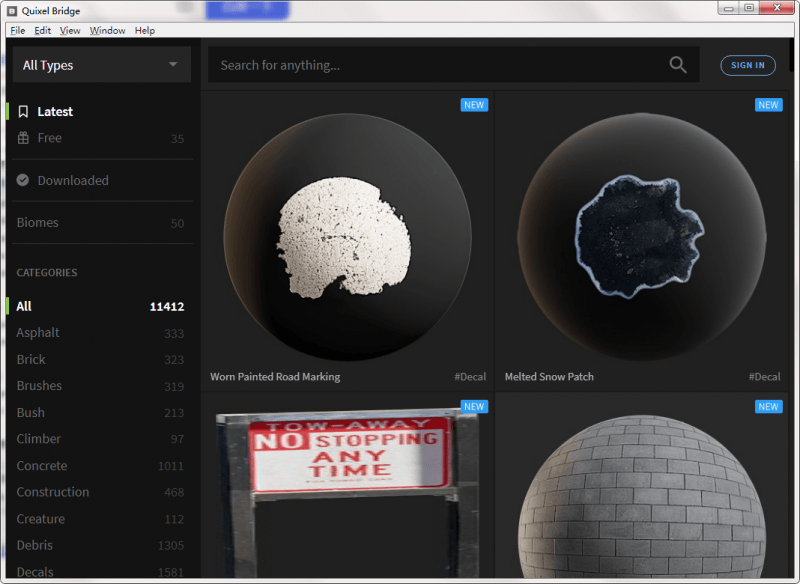This screenshot has height=584, width=800.
Task: Click the Quixel Bridge title bar logo
Action: [12, 10]
